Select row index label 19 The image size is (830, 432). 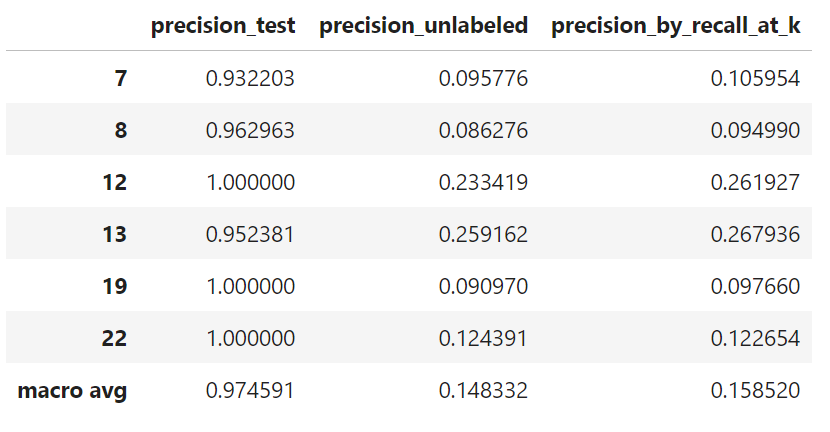point(114,287)
